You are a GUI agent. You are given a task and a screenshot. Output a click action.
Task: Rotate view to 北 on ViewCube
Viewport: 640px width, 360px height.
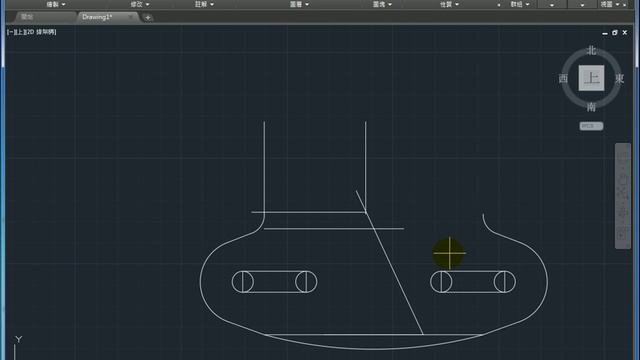pyautogui.click(x=591, y=51)
